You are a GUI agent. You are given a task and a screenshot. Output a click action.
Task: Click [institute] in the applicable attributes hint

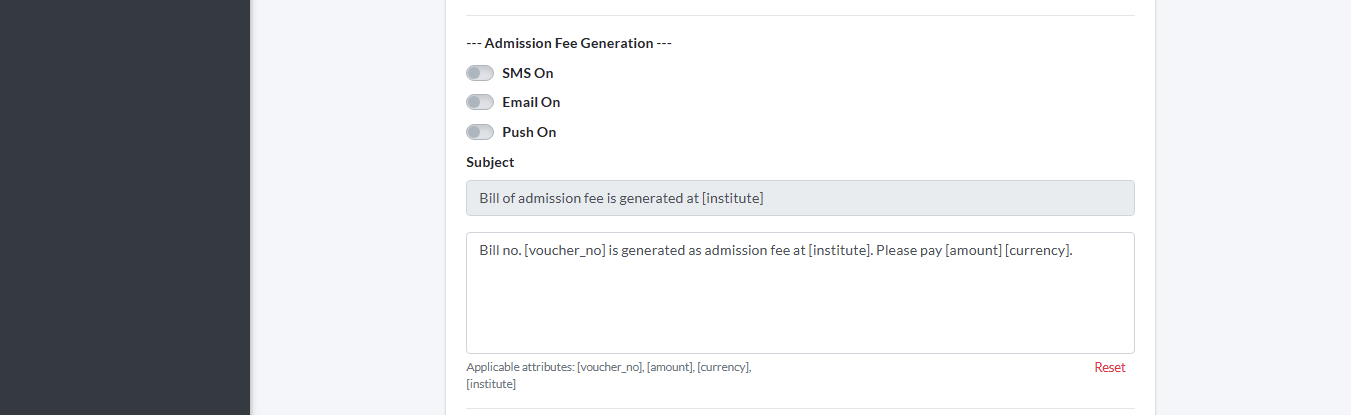point(491,384)
